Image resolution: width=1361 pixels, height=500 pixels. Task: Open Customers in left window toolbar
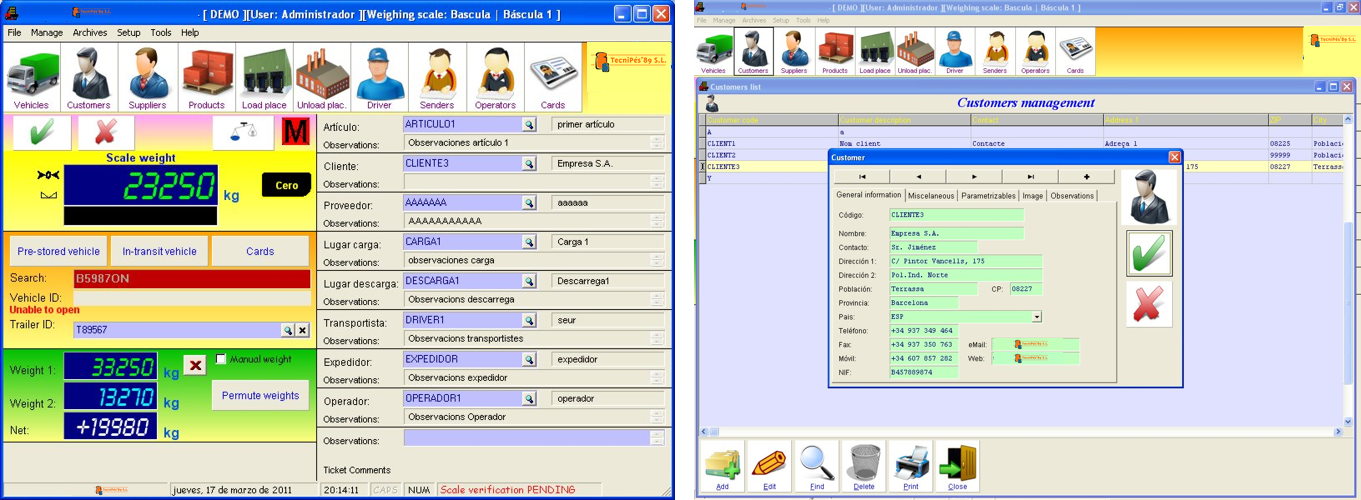pos(89,78)
